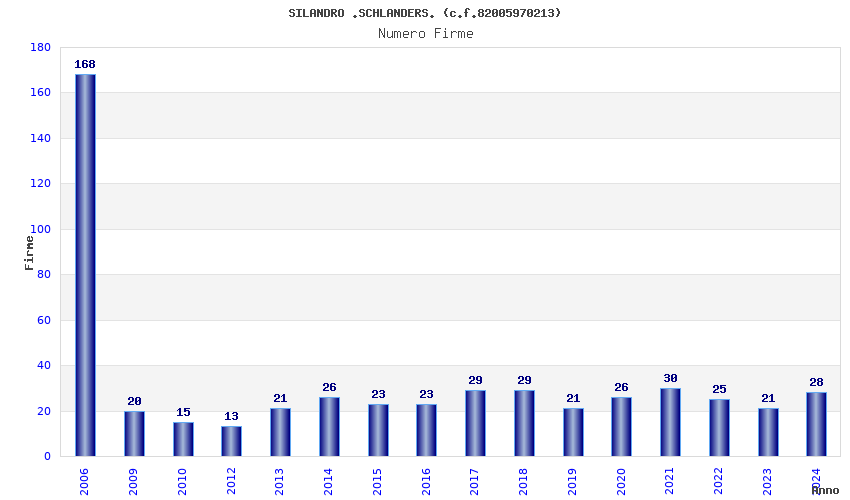The image size is (850, 500).
Task: Click the 2016 bar
Action: click(427, 430)
